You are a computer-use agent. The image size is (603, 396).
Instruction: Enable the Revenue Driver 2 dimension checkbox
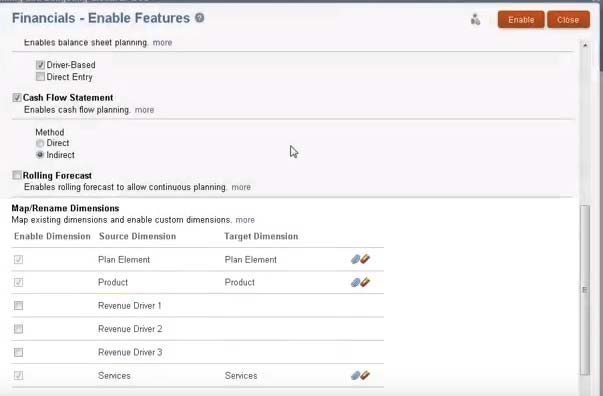point(18,329)
